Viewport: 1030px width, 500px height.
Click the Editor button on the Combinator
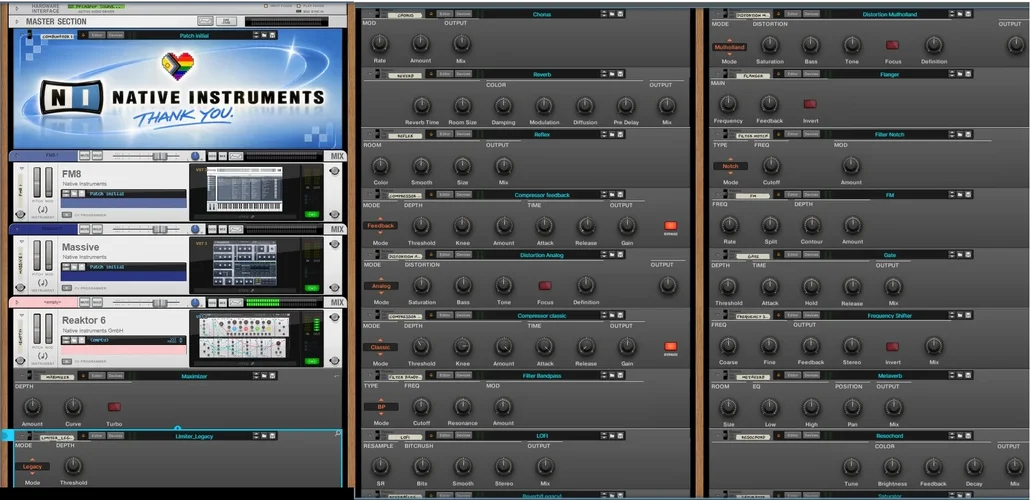(x=97, y=35)
